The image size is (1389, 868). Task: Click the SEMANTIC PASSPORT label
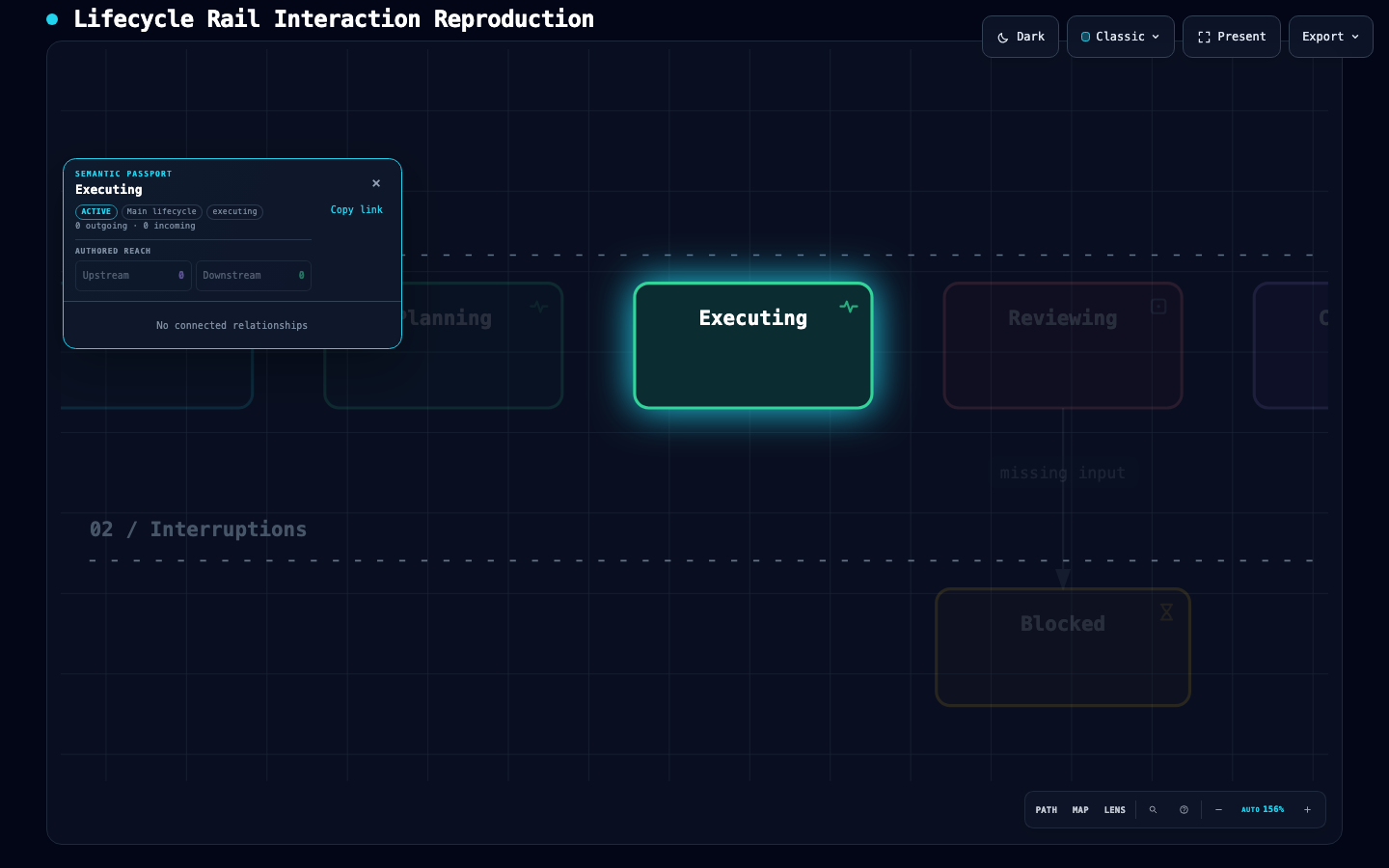coord(123,174)
